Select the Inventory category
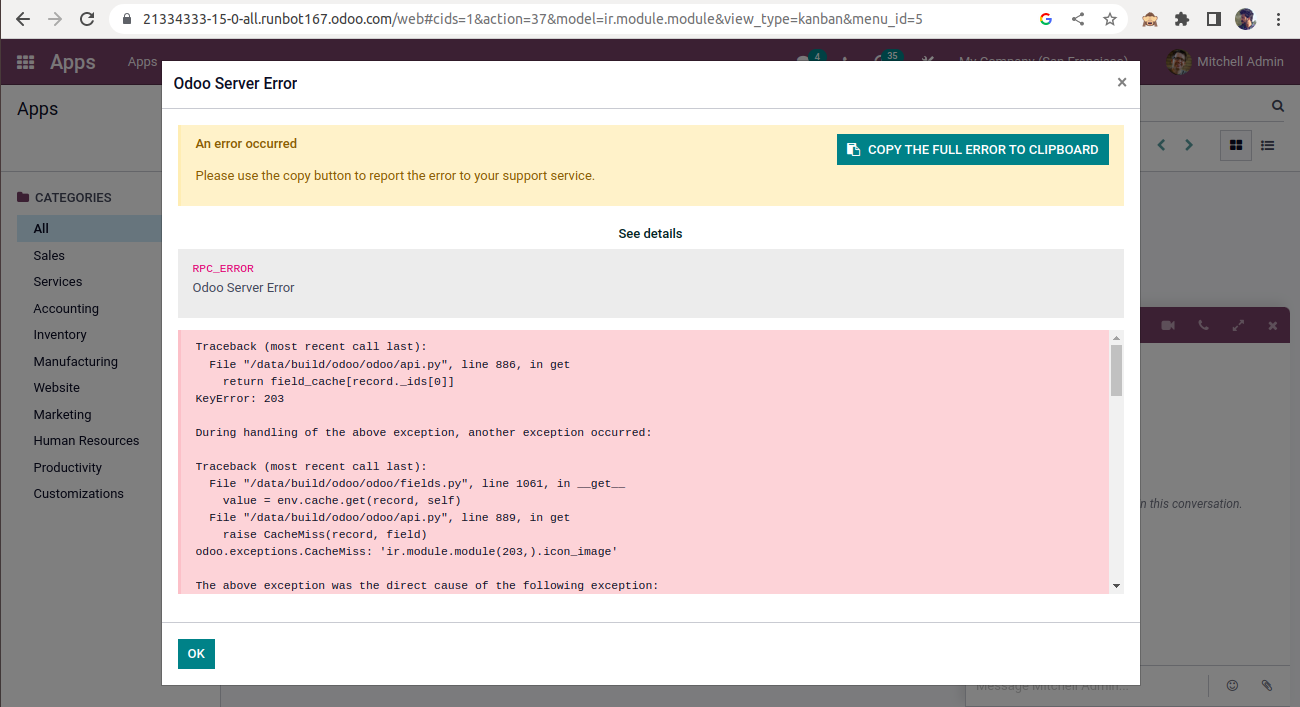The width and height of the screenshot is (1300, 707). 60,335
